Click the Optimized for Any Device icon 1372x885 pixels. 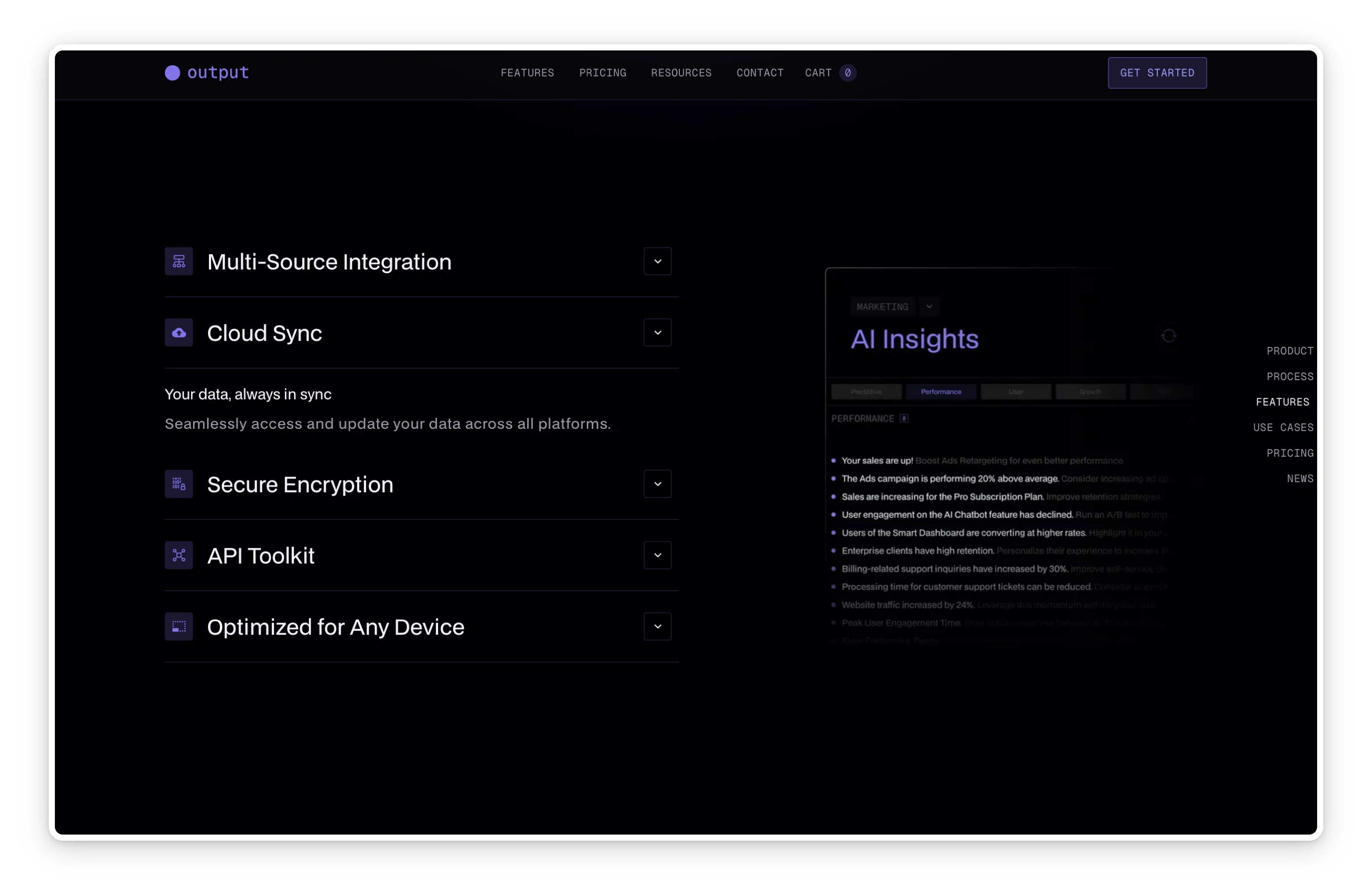coord(179,627)
